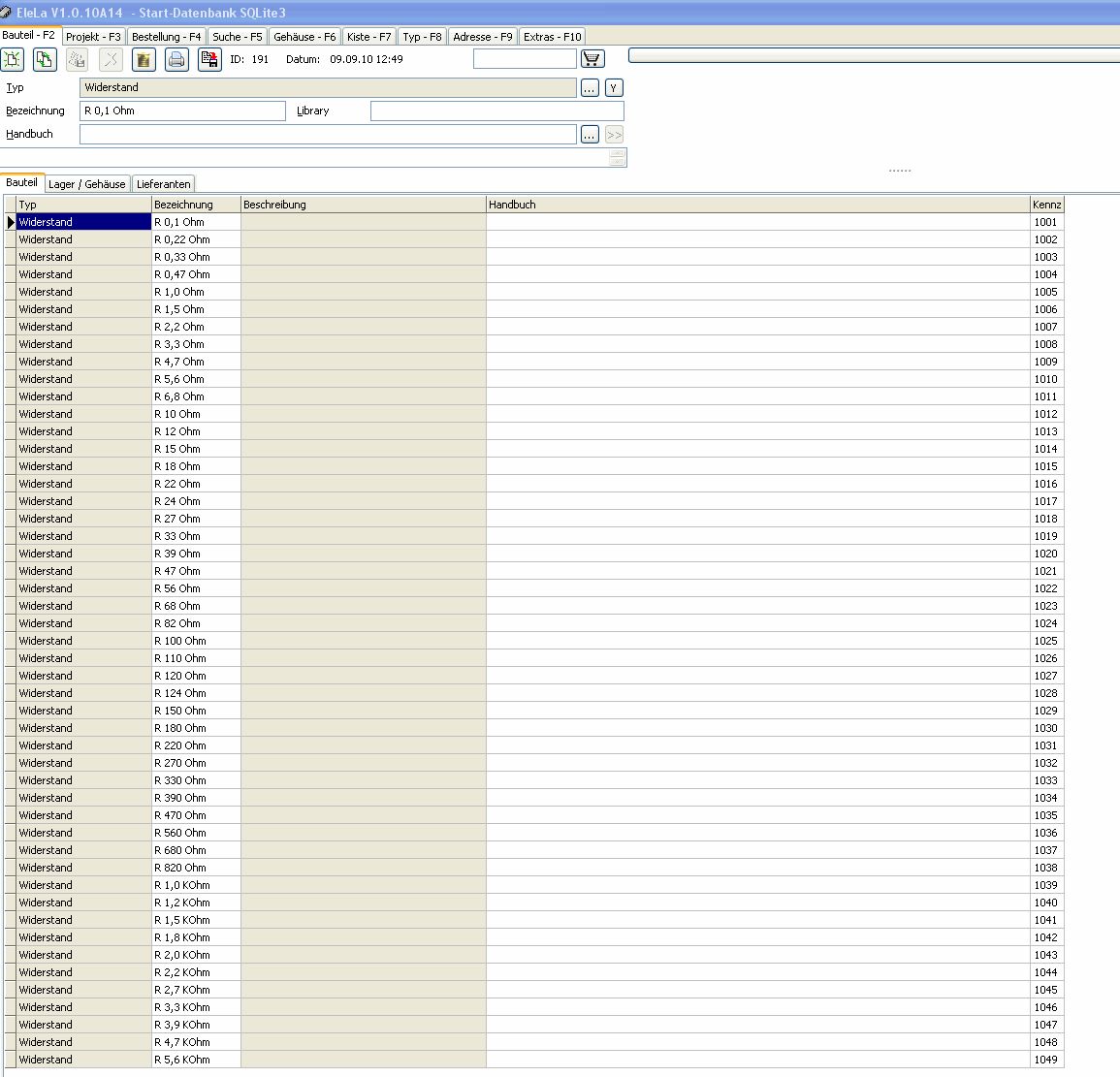
Task: Select the row R 22 Ohm
Action: [534, 484]
